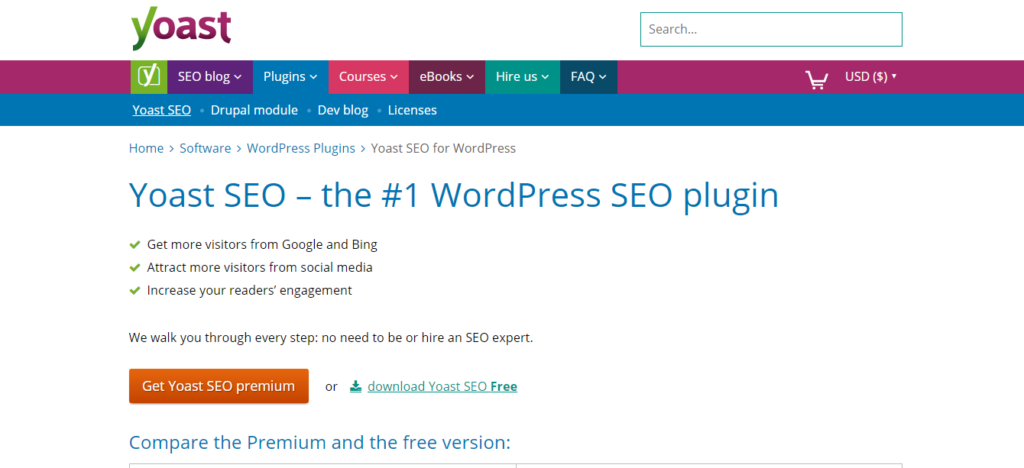Image resolution: width=1024 pixels, height=468 pixels.
Task: Select the Yoast SEO submenu item
Action: coord(161,110)
